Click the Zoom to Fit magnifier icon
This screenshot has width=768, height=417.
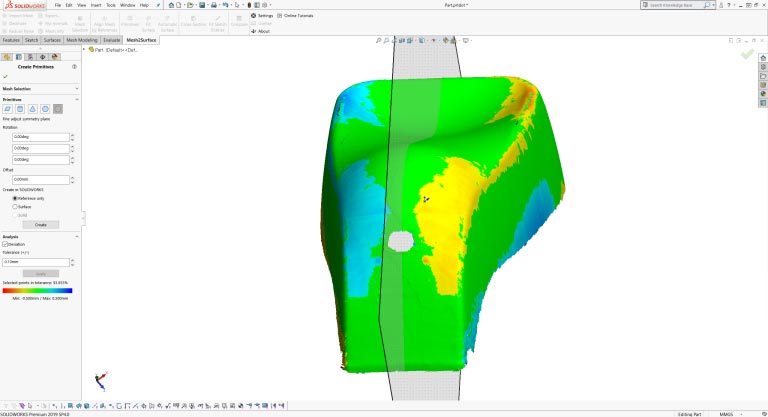click(380, 41)
